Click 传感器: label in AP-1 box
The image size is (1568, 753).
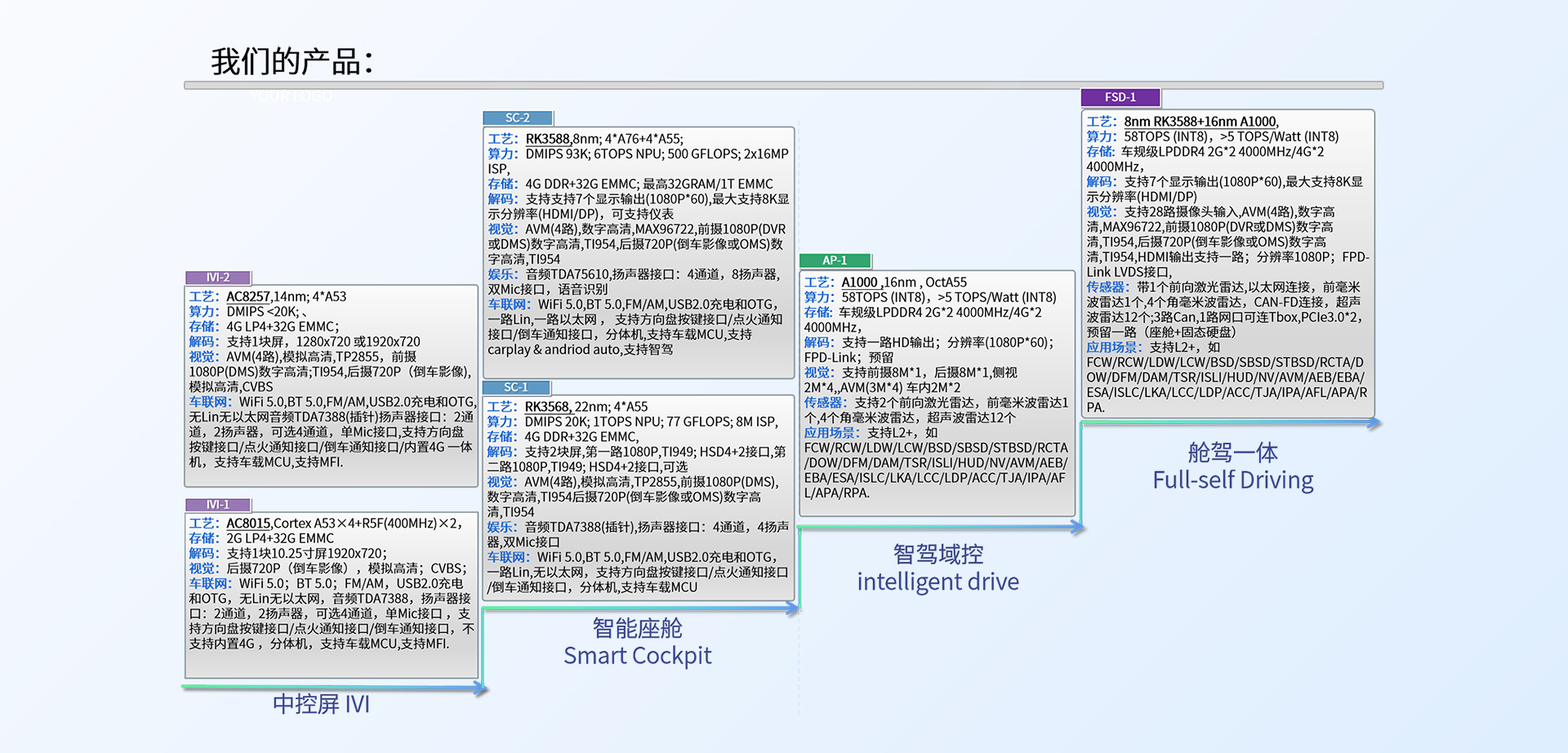point(826,403)
